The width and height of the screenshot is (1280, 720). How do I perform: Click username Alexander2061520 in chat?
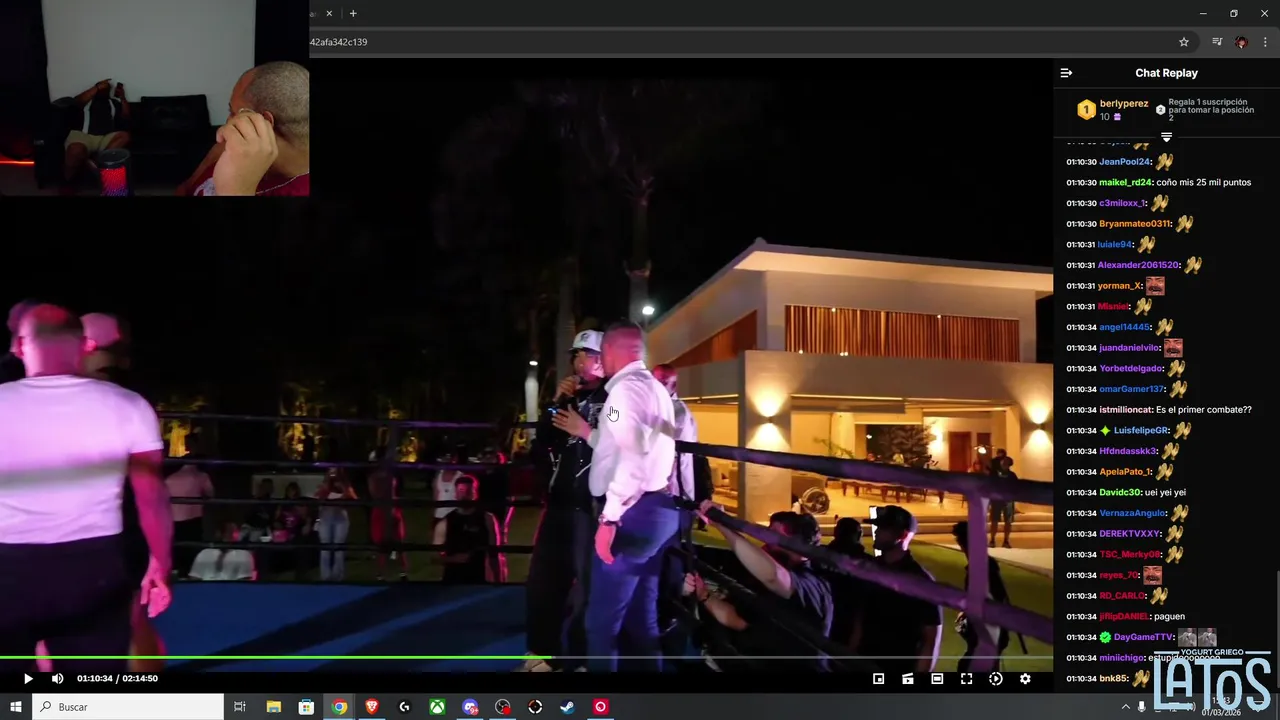click(1138, 265)
